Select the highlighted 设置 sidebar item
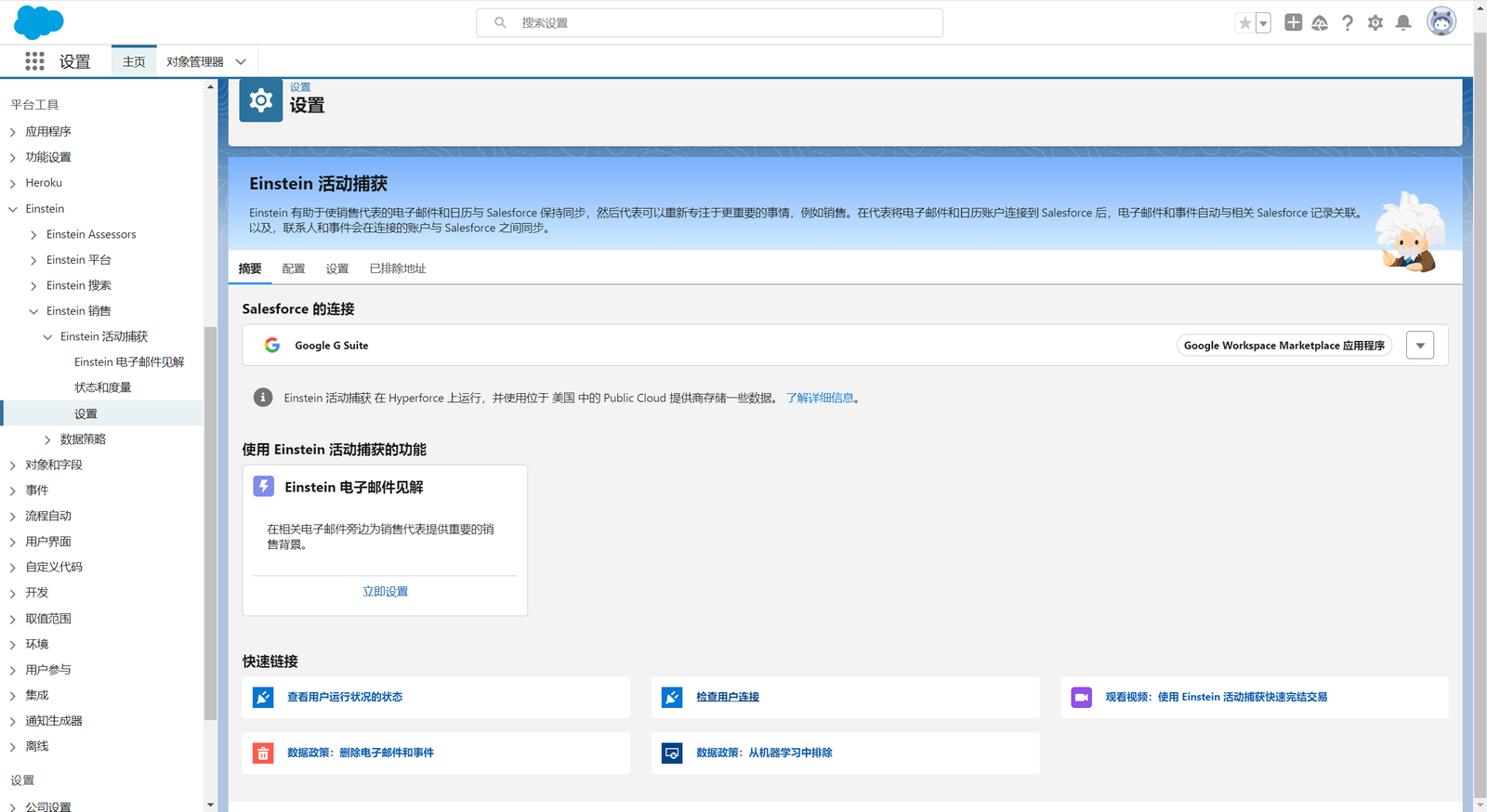The image size is (1487, 812). [102, 413]
